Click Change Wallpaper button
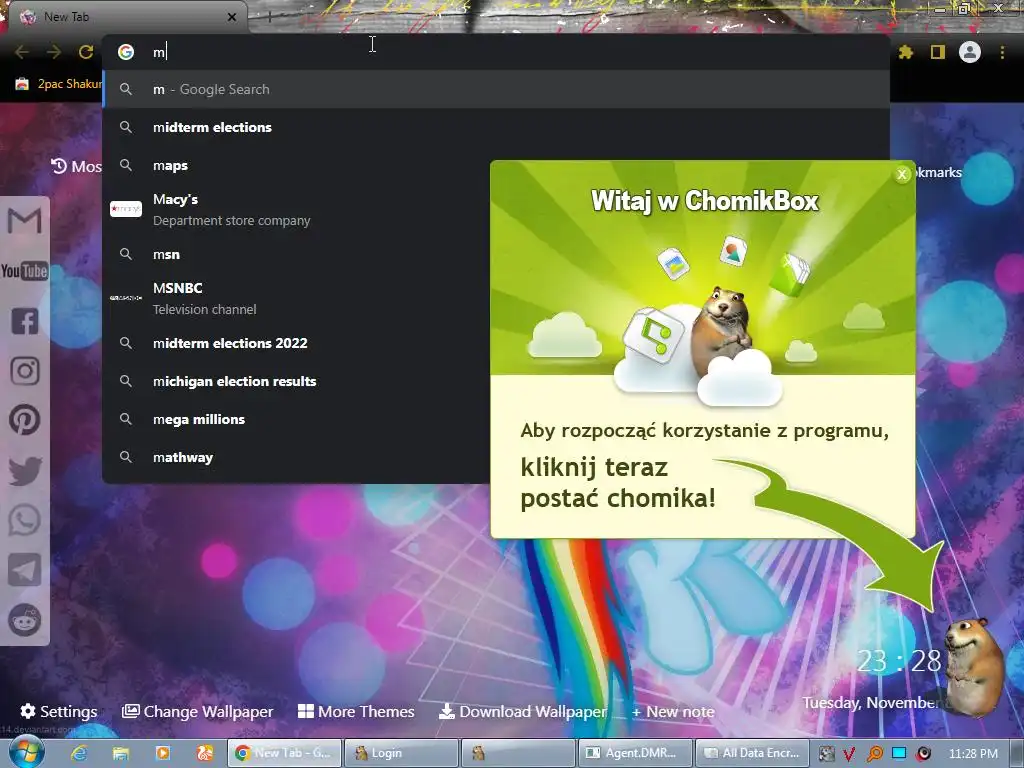 197,711
